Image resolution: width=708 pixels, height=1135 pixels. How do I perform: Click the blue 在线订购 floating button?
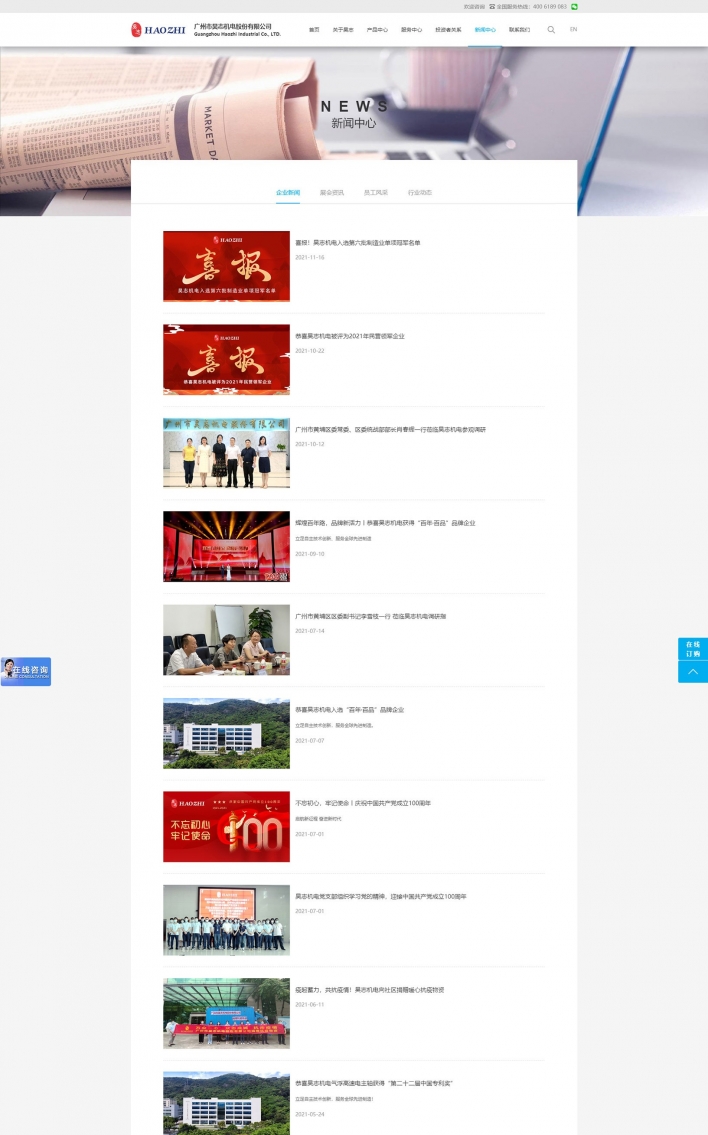coord(692,649)
